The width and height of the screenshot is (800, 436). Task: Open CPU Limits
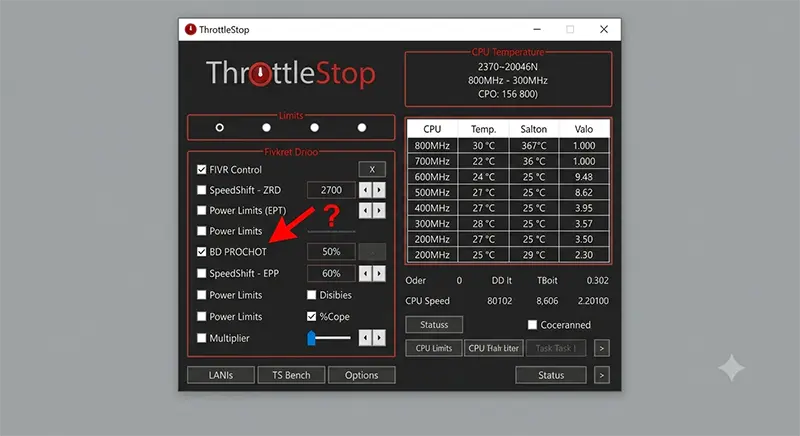pos(434,348)
